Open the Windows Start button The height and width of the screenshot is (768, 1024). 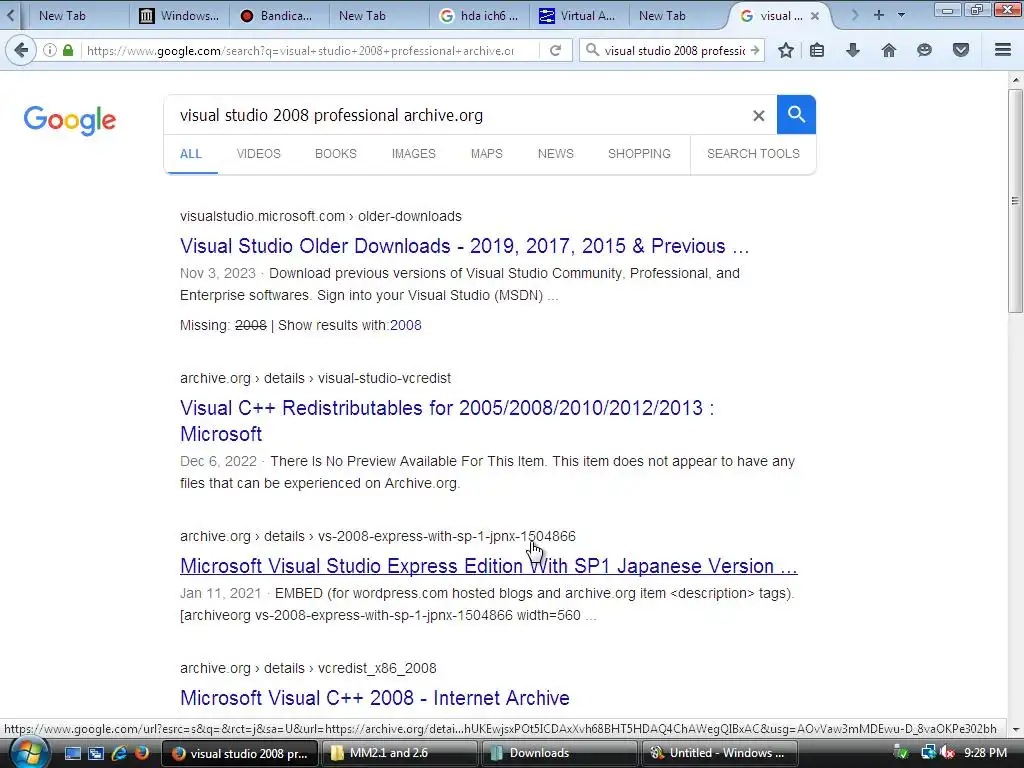(x=29, y=753)
